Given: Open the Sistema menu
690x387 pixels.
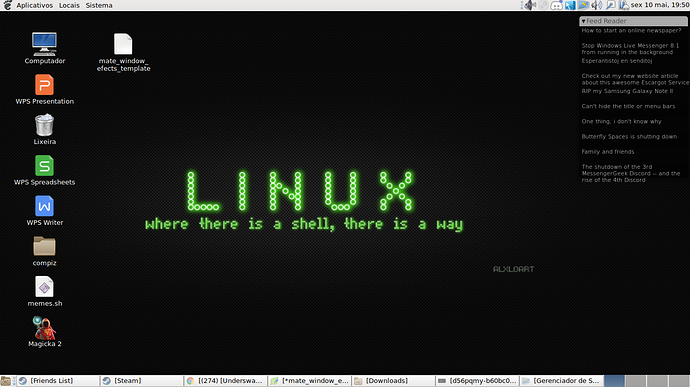Looking at the screenshot, I should click(x=99, y=5).
